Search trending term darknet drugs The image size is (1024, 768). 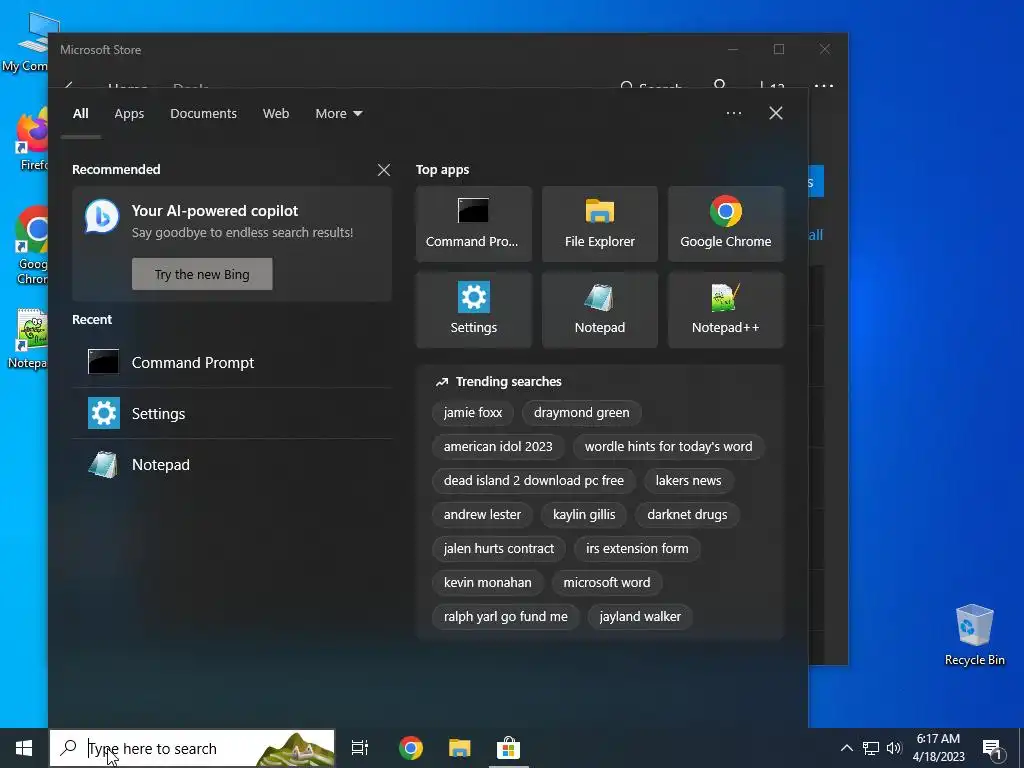coord(687,515)
